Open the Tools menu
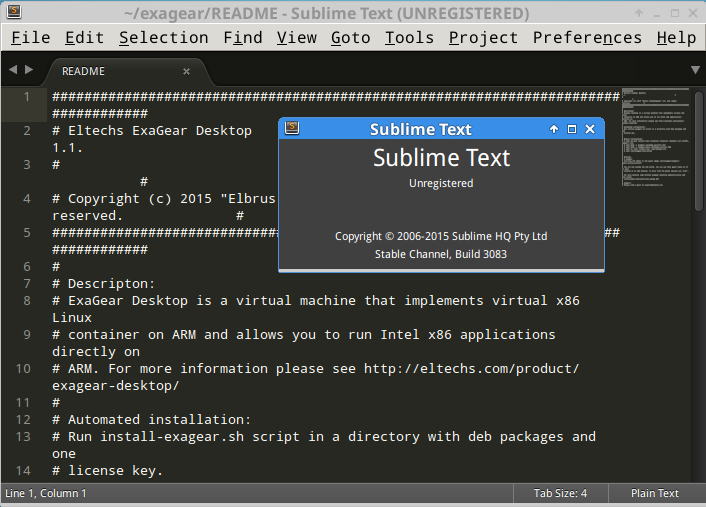 coord(409,37)
